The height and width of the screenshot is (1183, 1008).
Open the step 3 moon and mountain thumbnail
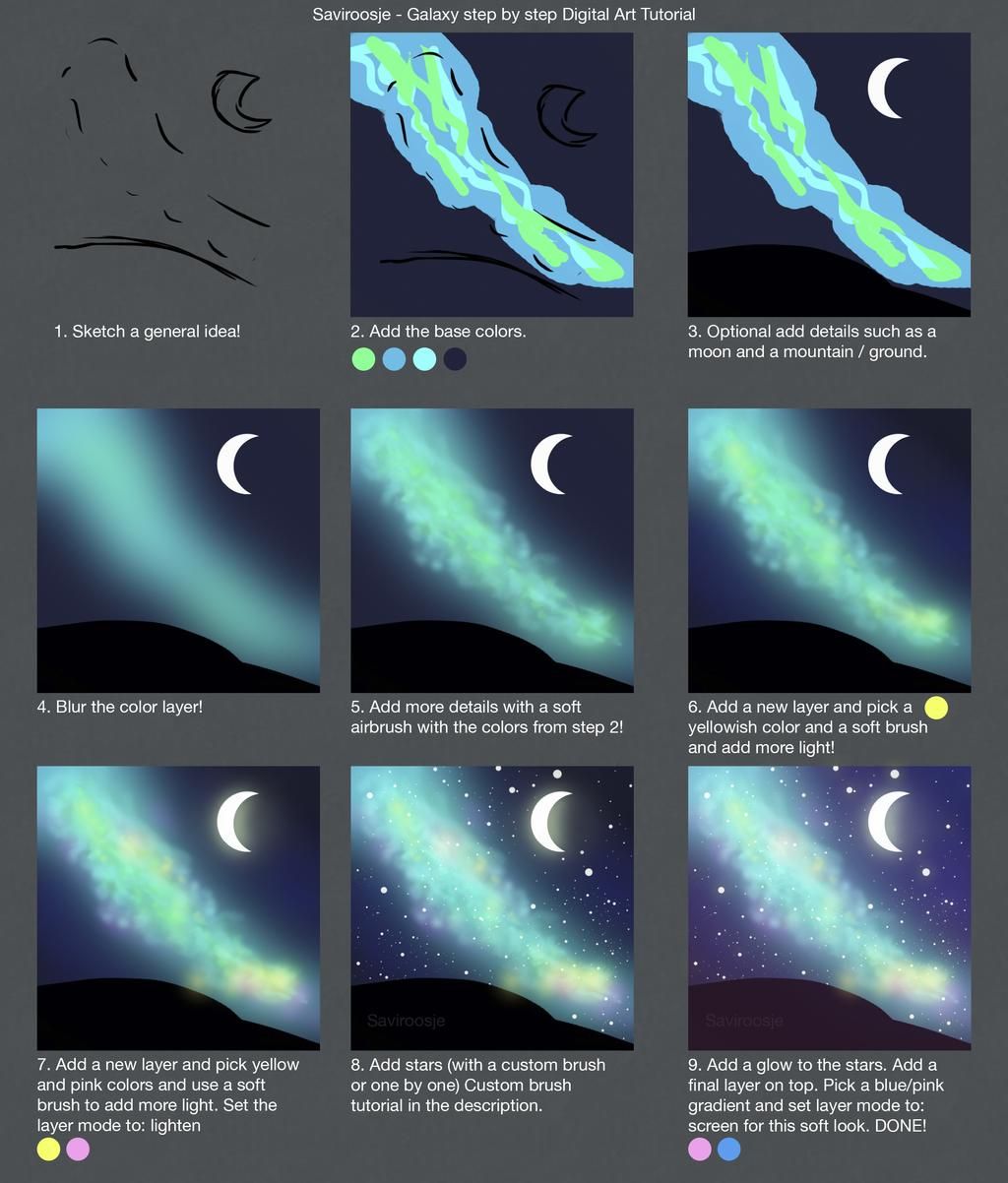829,174
